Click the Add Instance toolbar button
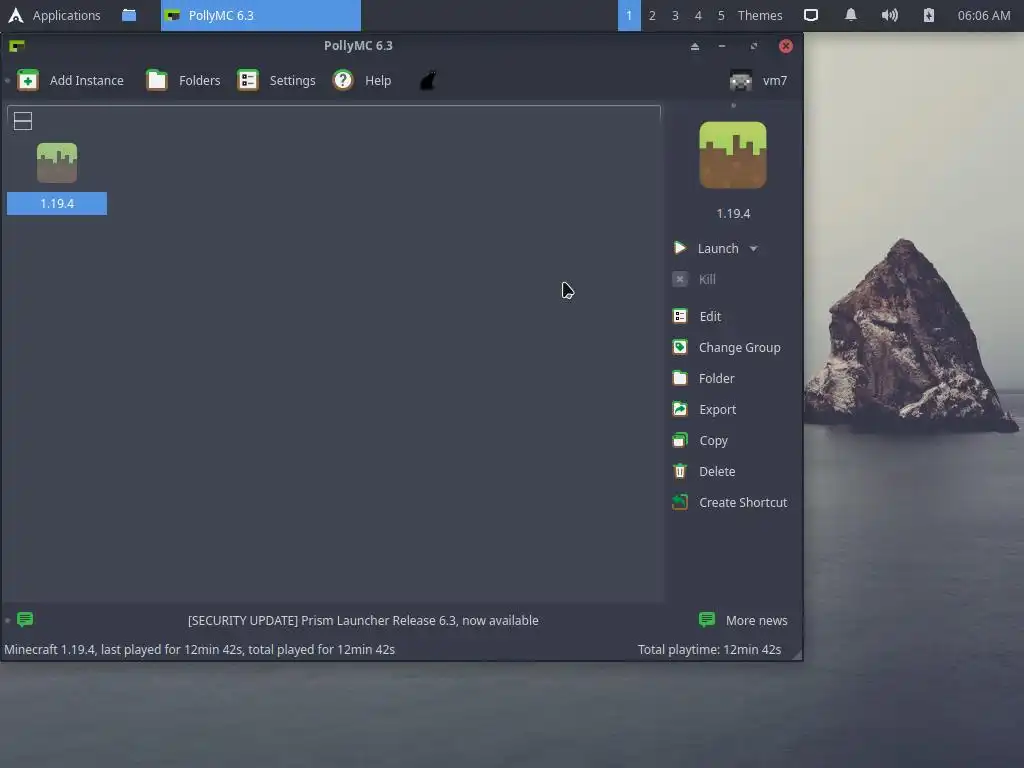This screenshot has height=768, width=1024. [x=71, y=80]
